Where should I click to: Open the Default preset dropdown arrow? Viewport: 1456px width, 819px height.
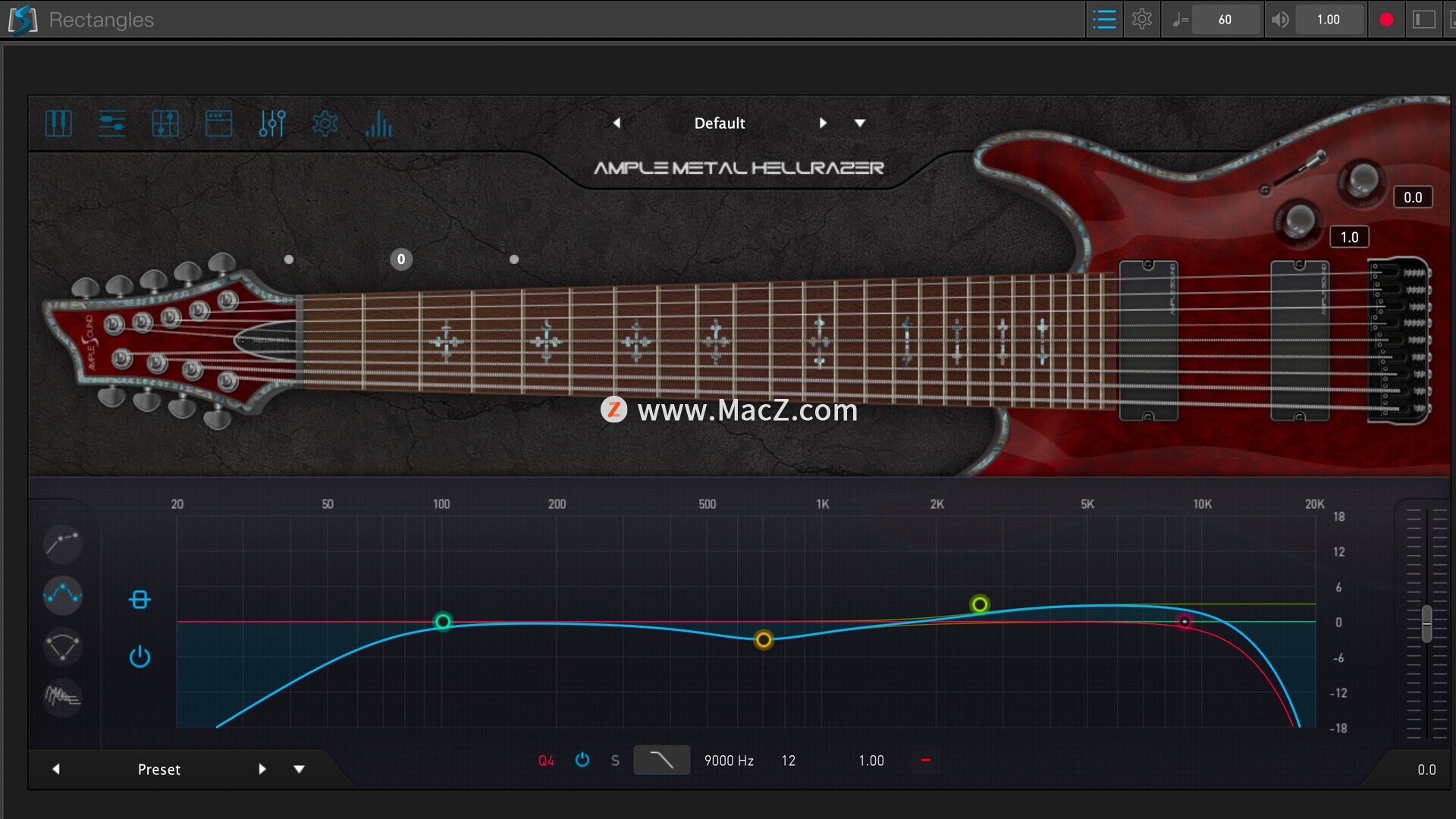[860, 123]
